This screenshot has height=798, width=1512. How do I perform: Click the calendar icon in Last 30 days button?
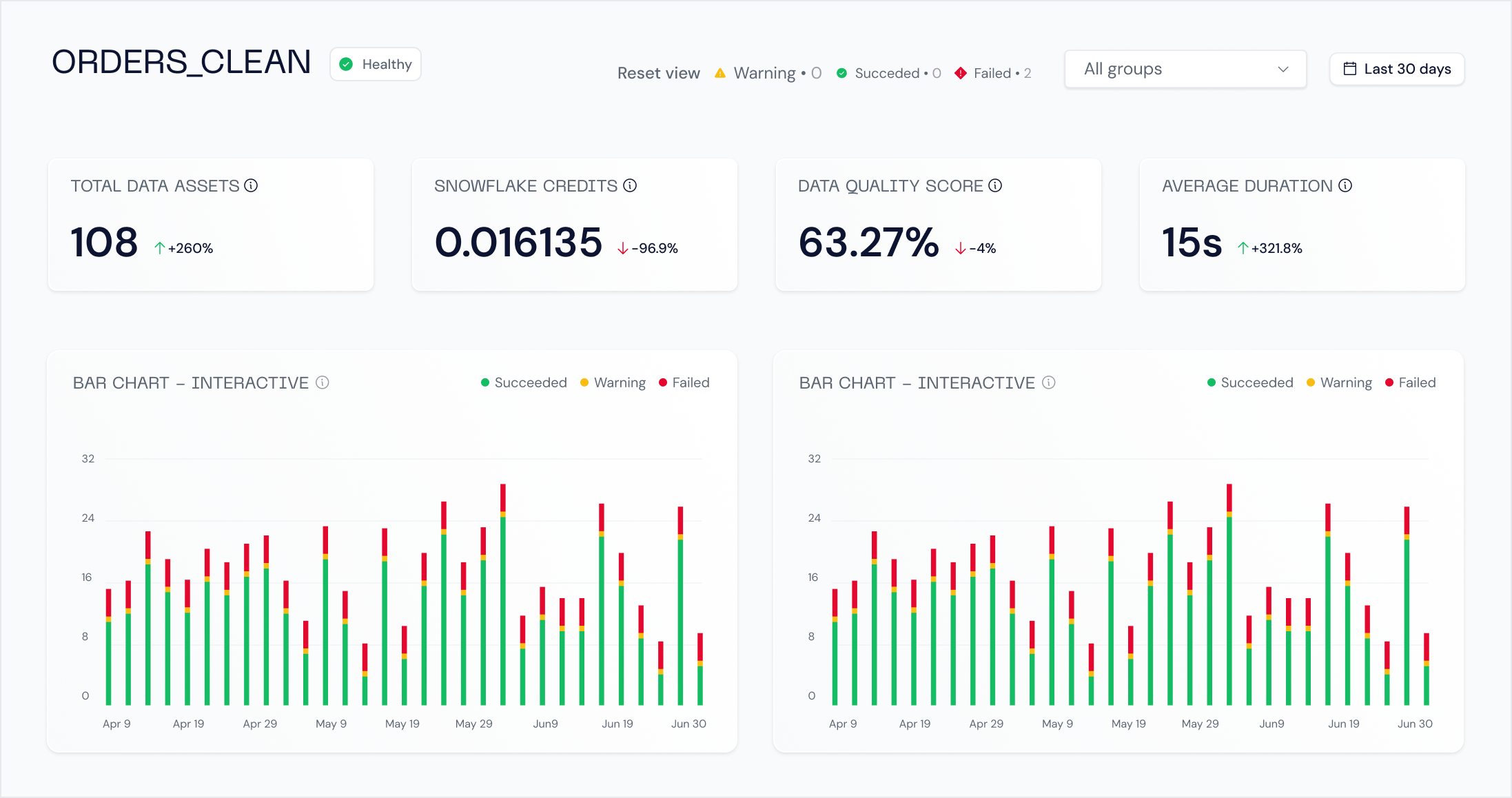(x=1351, y=68)
